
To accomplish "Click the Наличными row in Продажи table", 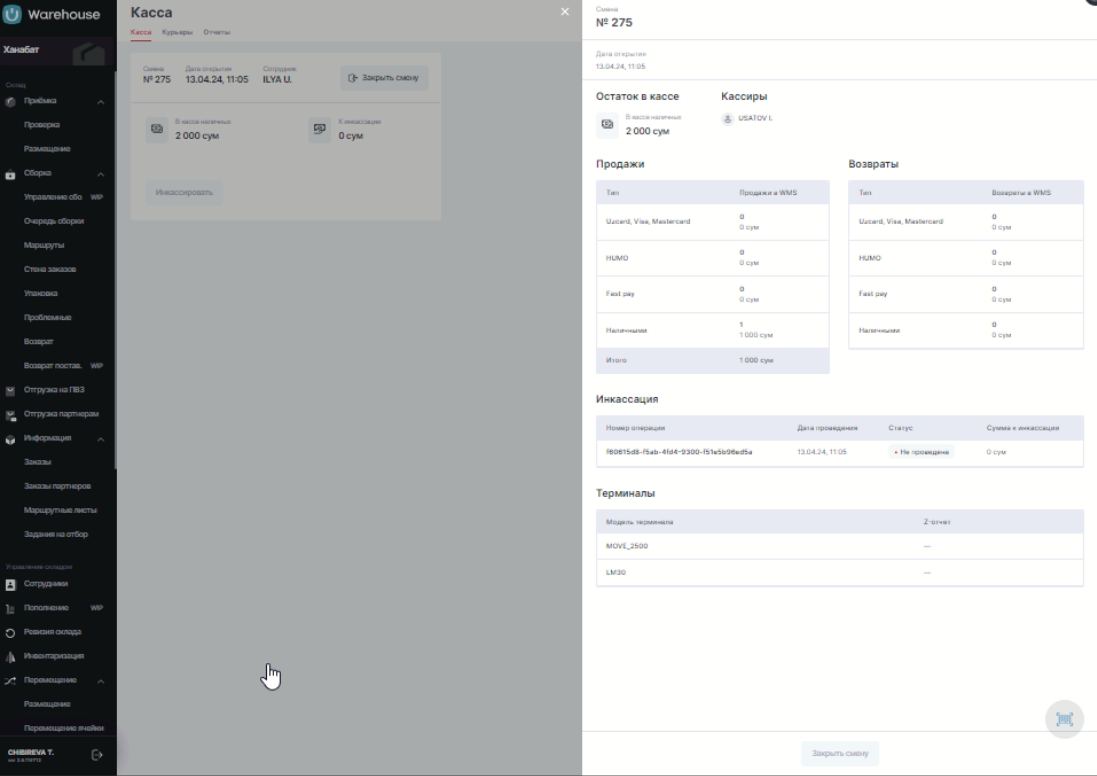I will (x=712, y=330).
